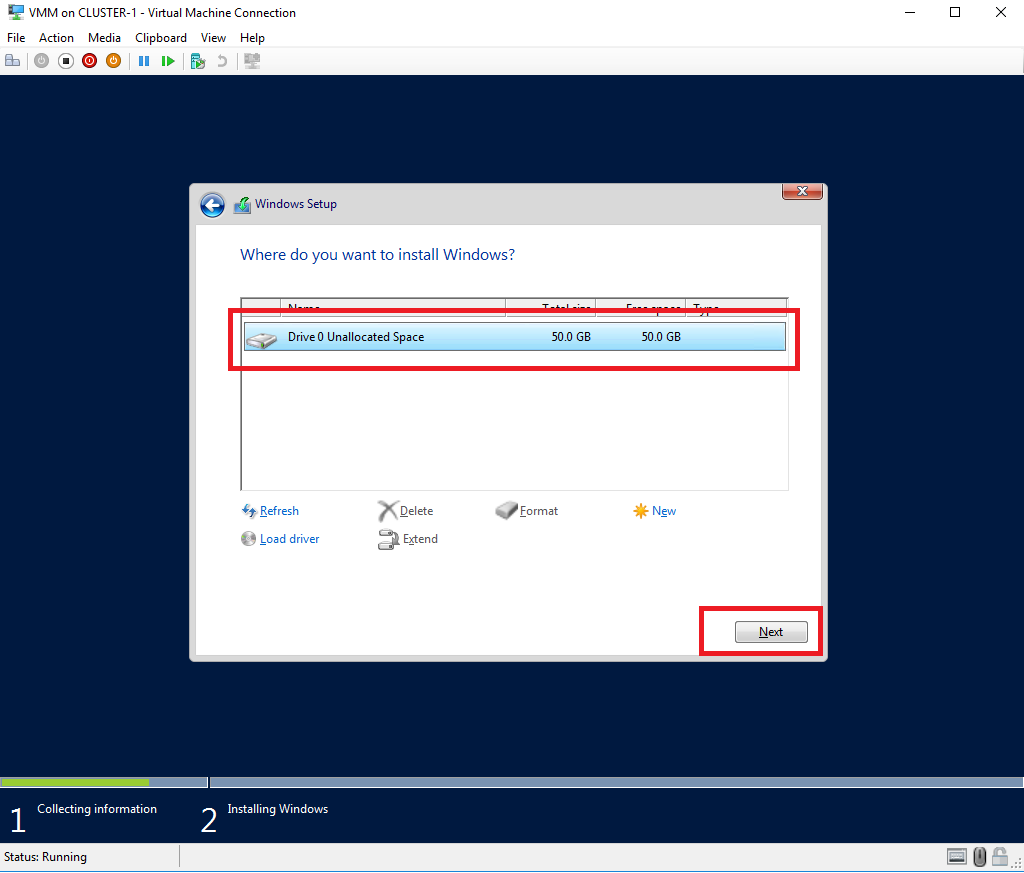The width and height of the screenshot is (1024, 873).
Task: Open the Clipboard menu
Action: 161,38
